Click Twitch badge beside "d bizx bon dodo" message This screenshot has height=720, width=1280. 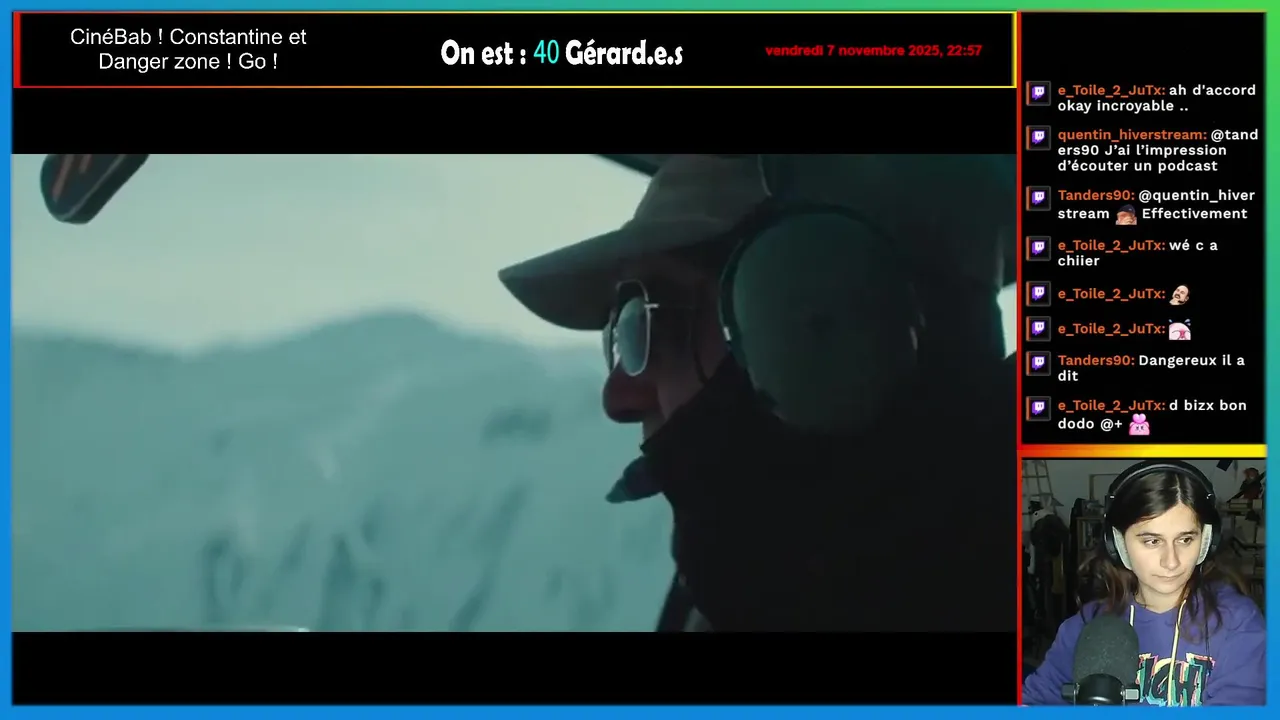(1039, 408)
